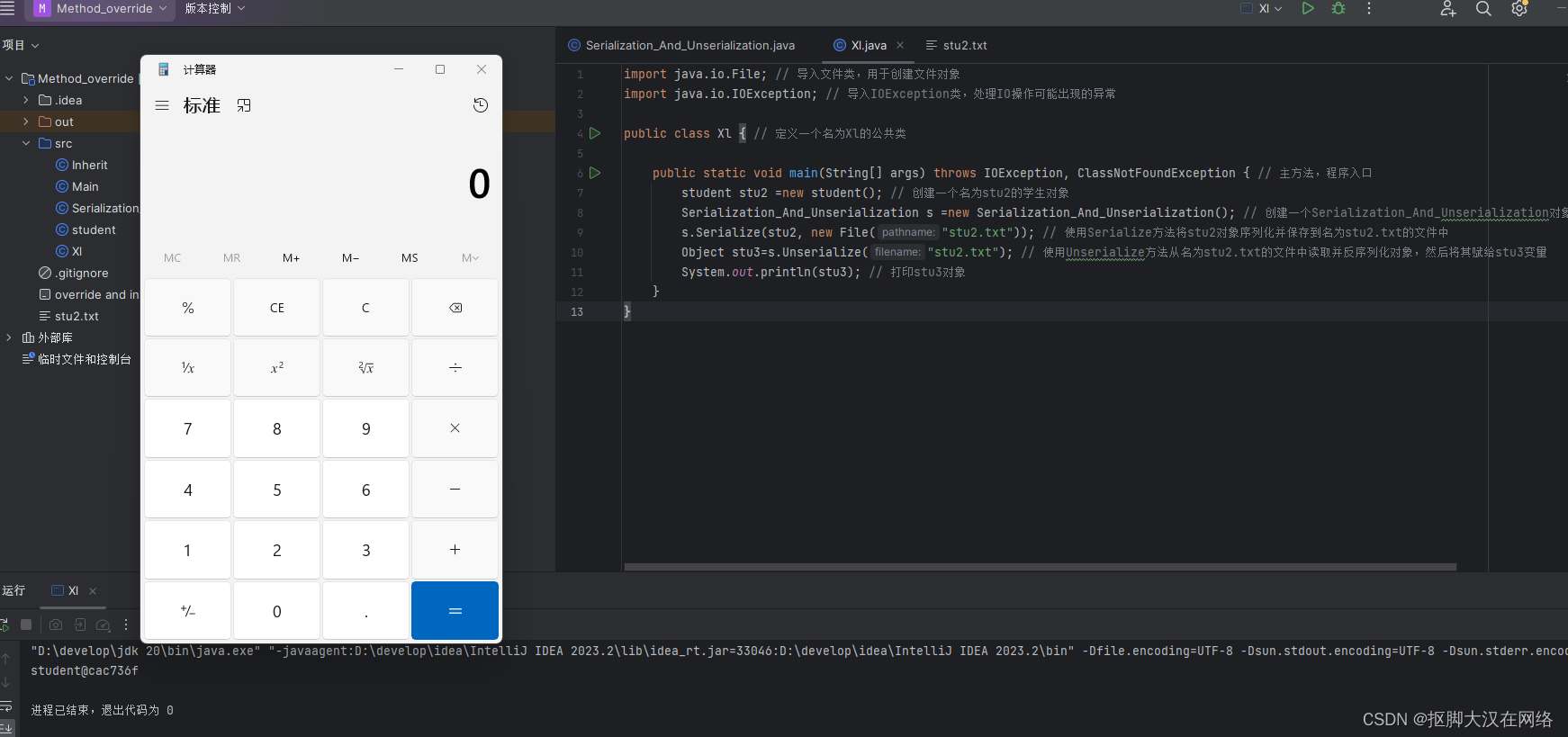1568x737 pixels.
Task: Expand the .idea folder
Action: [x=26, y=100]
